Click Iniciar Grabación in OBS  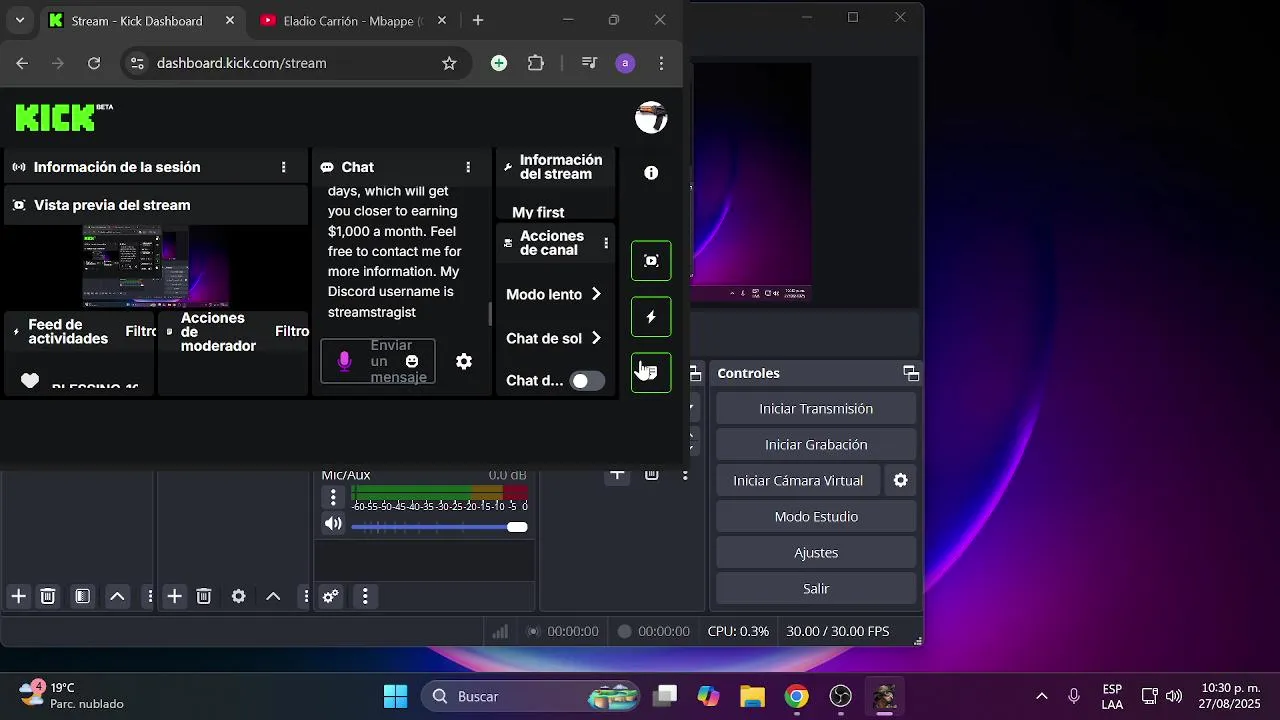coord(816,445)
